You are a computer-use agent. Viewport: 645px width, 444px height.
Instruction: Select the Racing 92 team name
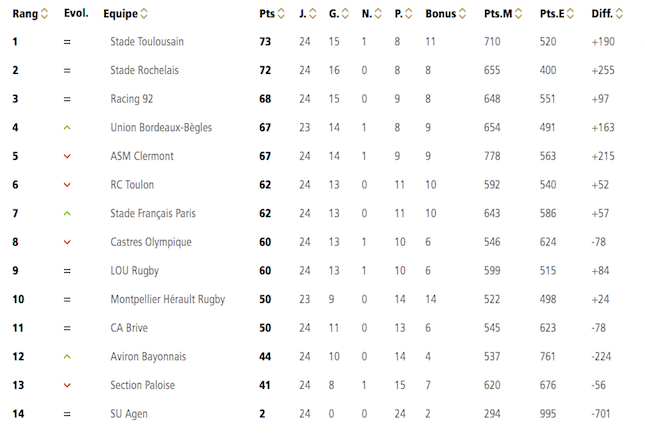132,99
